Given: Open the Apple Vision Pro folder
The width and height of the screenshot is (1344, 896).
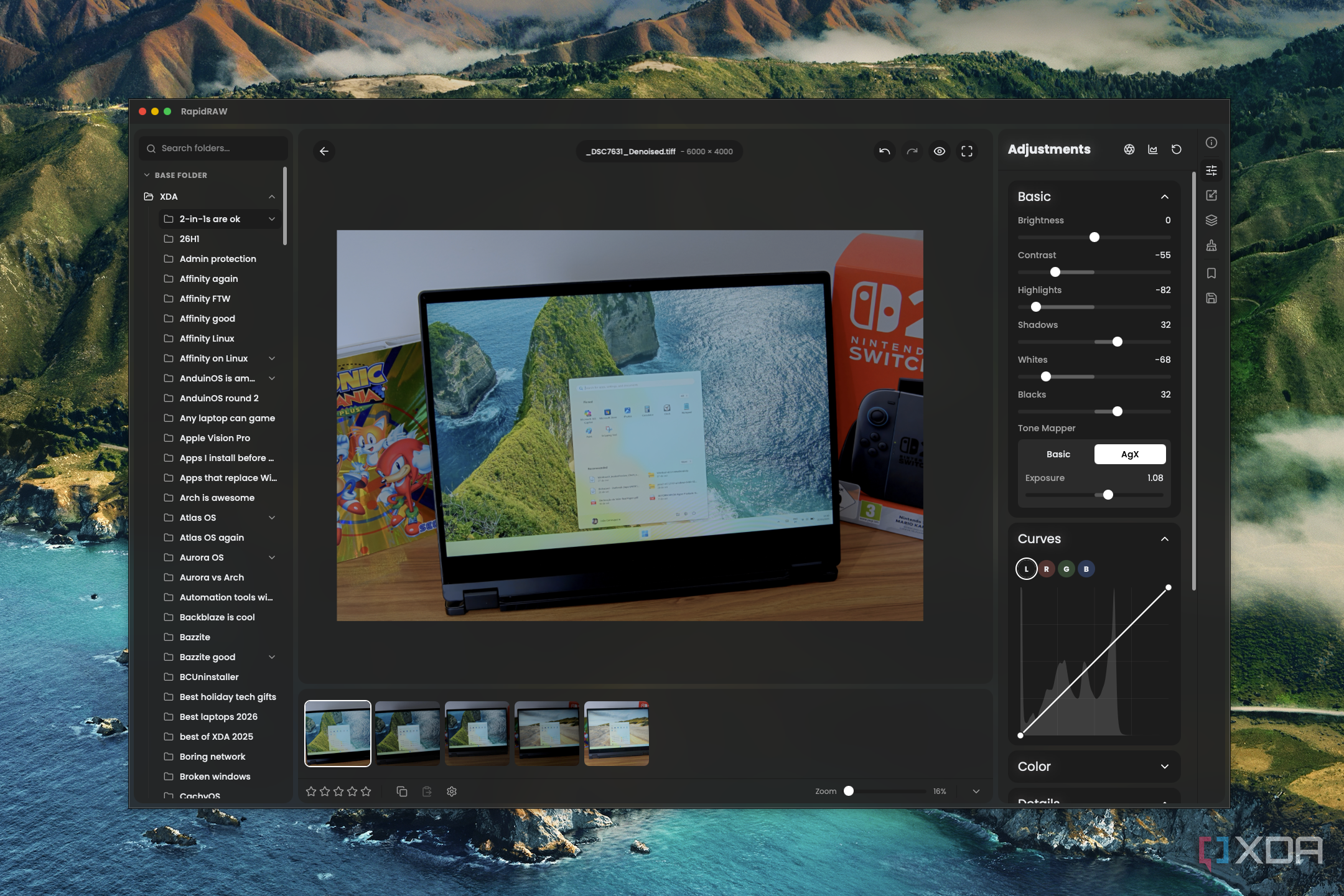Looking at the screenshot, I should click(x=219, y=438).
